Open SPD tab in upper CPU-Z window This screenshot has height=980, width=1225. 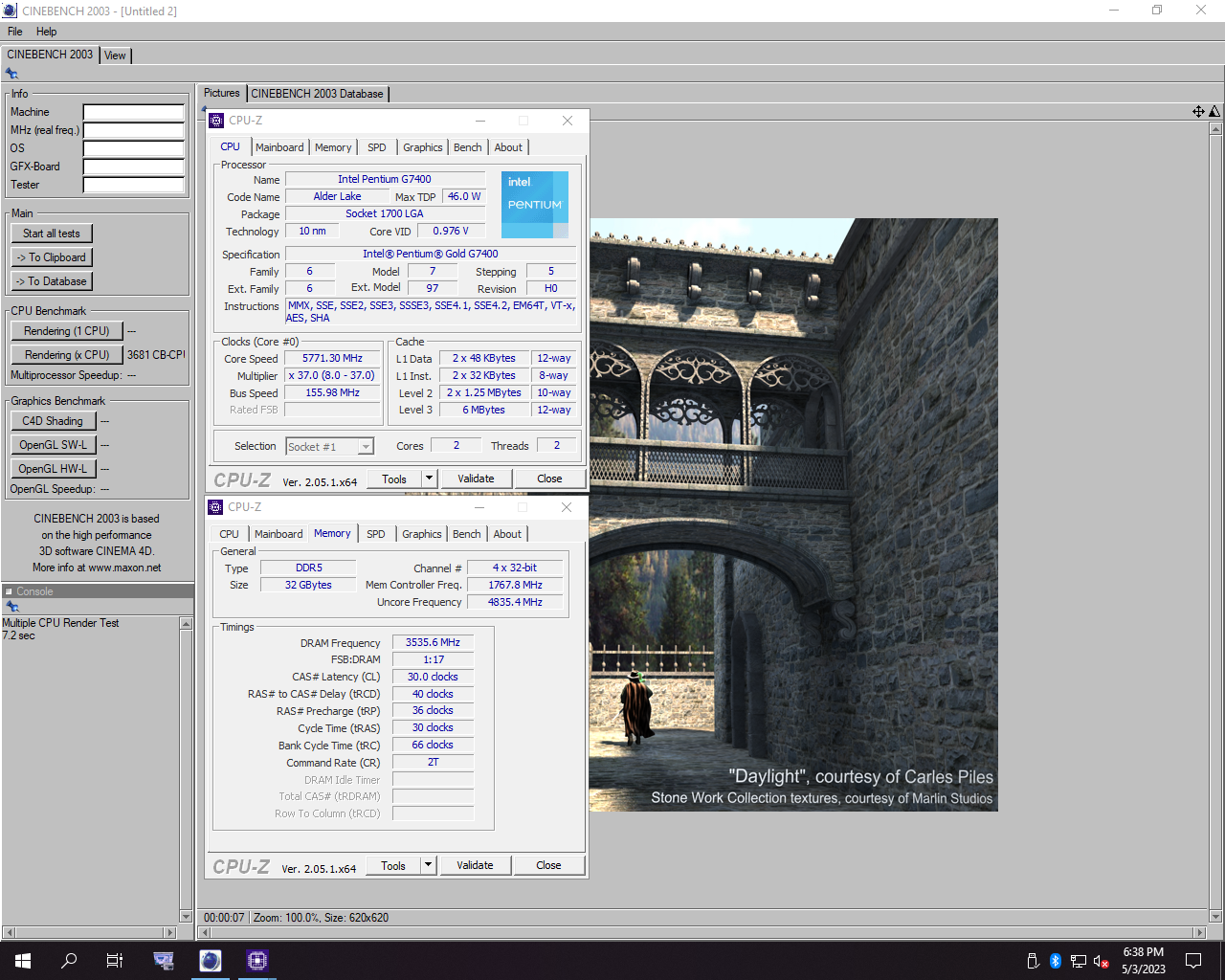coord(377,147)
